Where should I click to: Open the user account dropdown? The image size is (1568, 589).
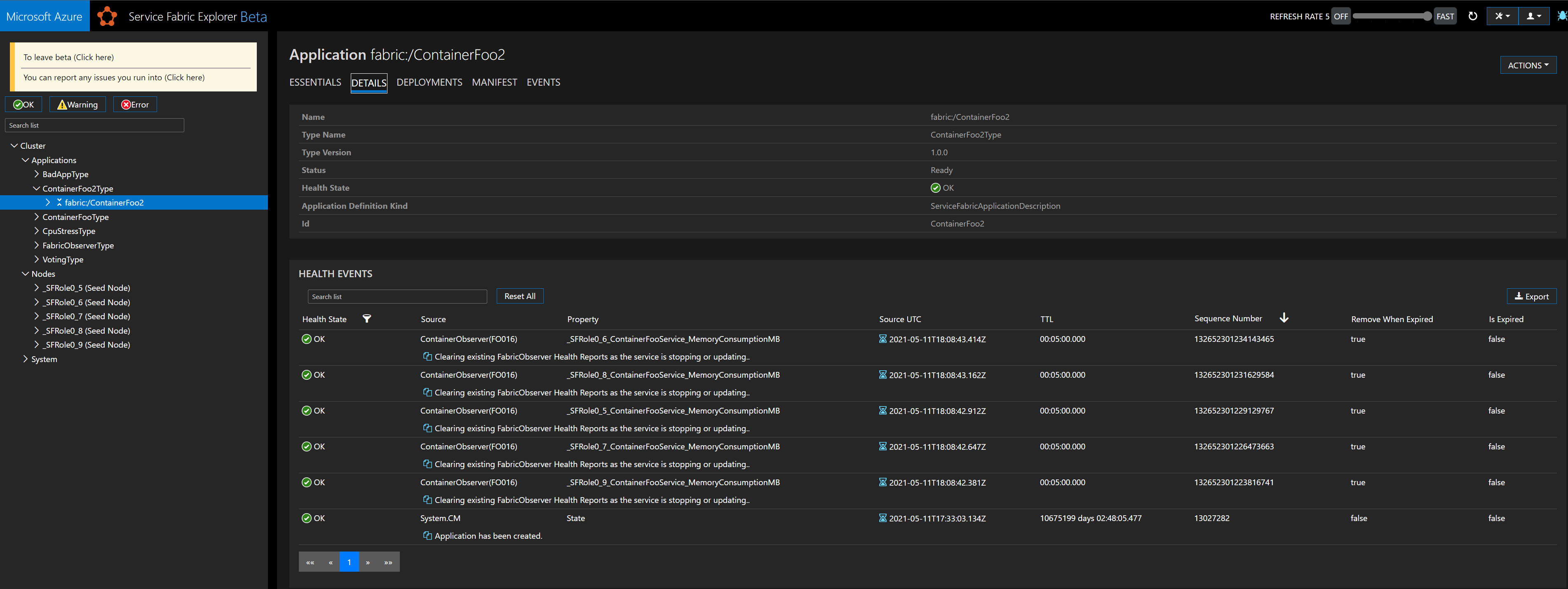tap(1533, 16)
